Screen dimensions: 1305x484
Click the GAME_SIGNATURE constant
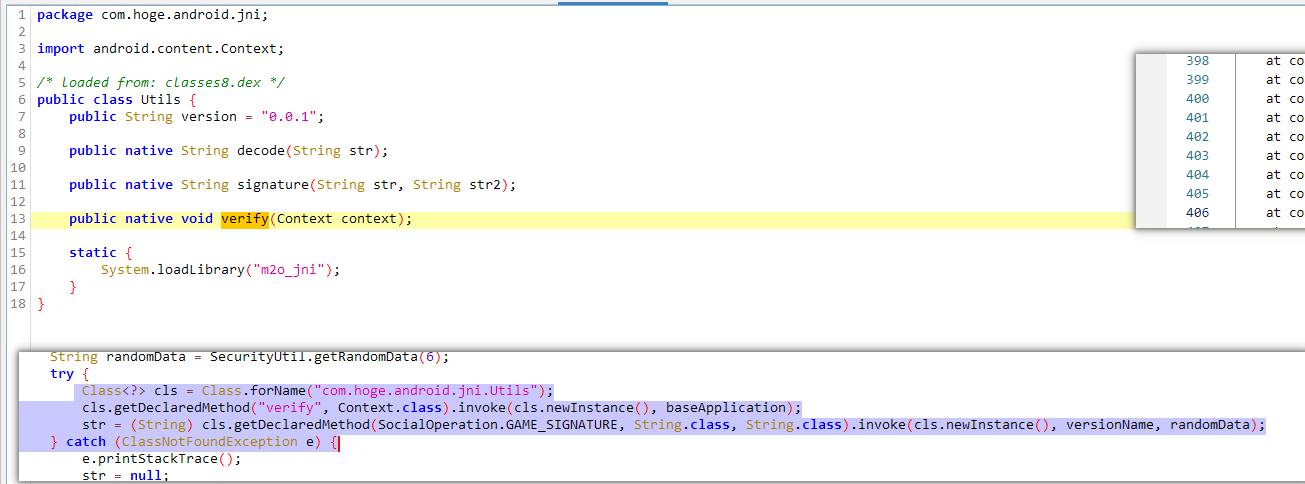[548, 425]
